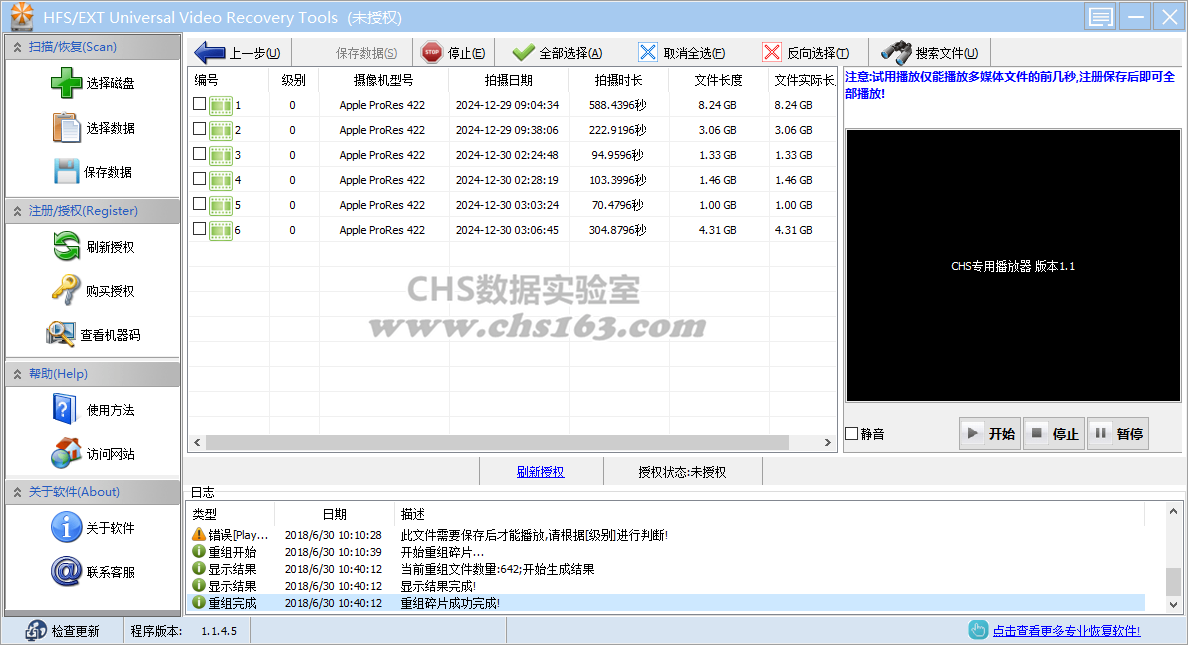
Task: Open 选择数据 clipboard icon
Action: click(x=66, y=127)
